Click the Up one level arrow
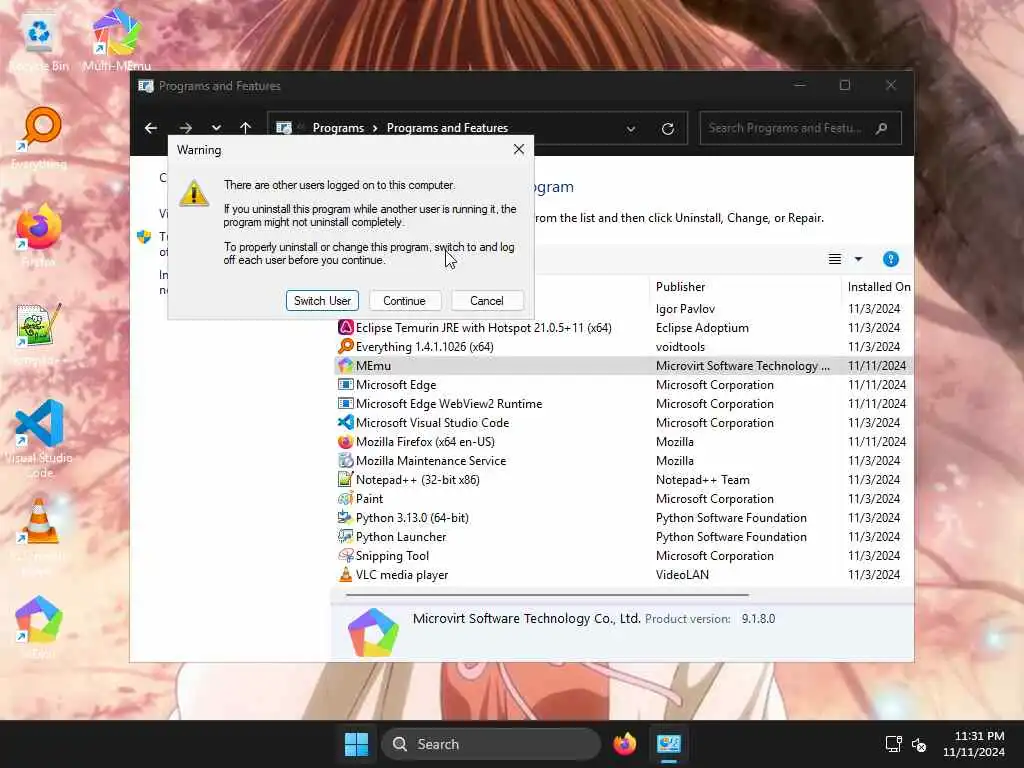Screen dimensions: 1024x768 246,128
